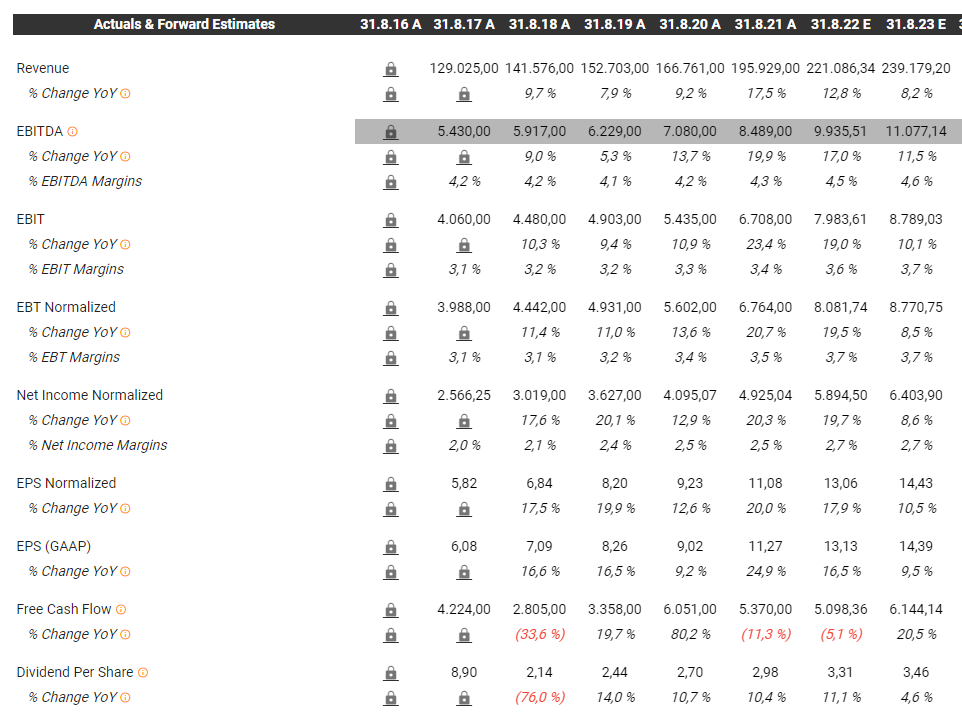Click the info icon by EPS Normalized % Change YoY
Screen dimensions: 962x712
(x=125, y=509)
